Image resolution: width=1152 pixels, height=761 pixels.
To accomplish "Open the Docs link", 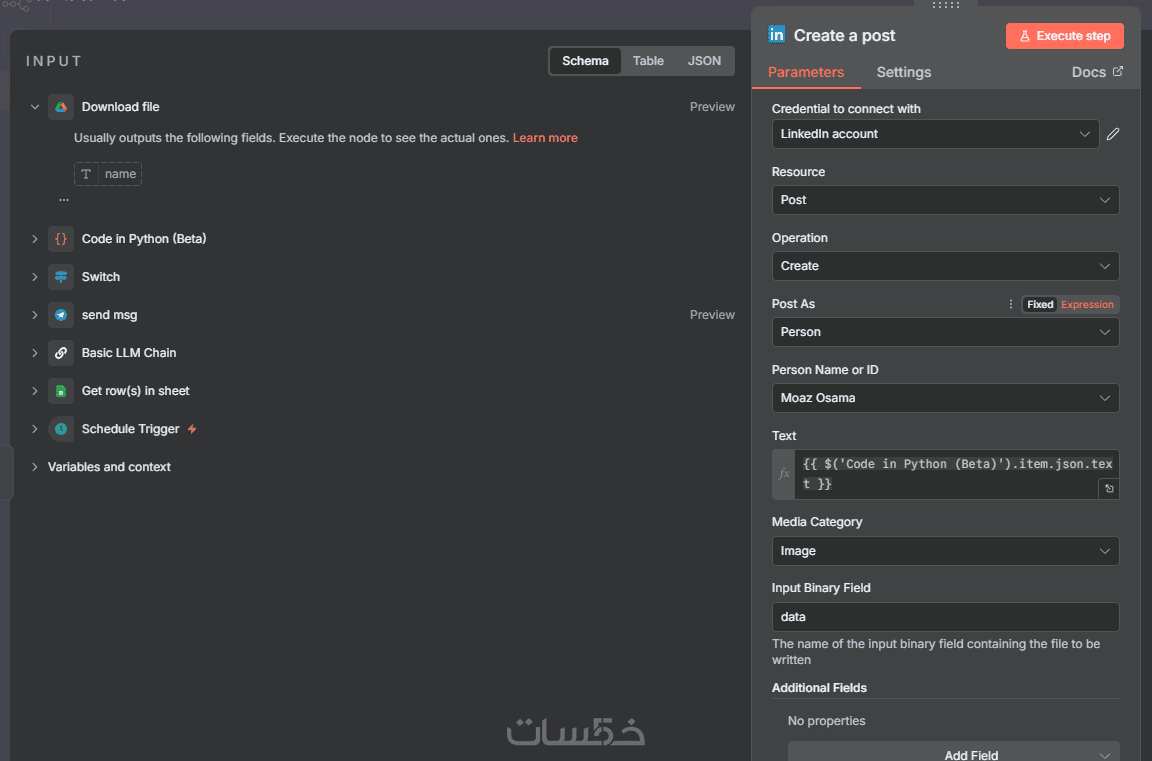I will point(1097,72).
